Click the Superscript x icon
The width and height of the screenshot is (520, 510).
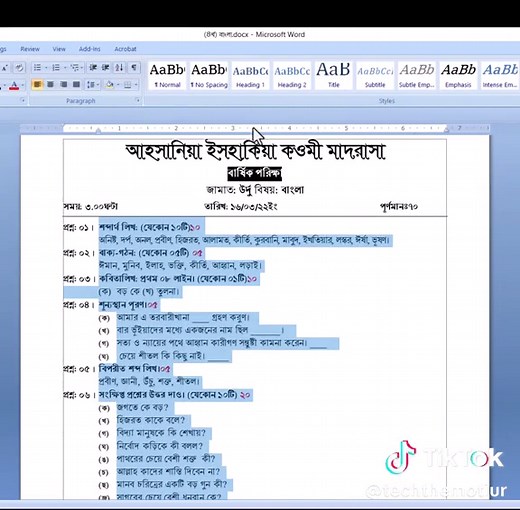tap(5, 68)
